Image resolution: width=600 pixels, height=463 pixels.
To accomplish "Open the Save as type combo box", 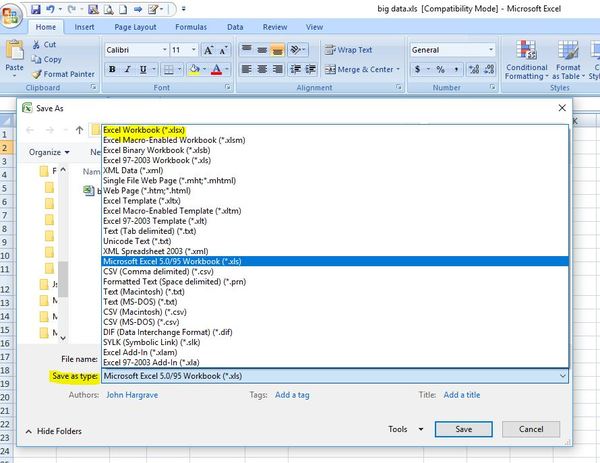I will point(335,376).
